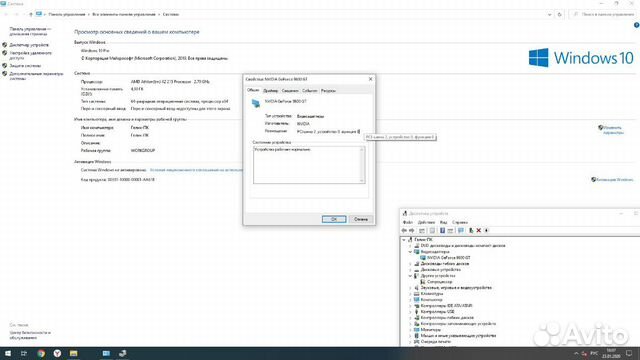Close NVIDIA properties dialog with X
The height and width of the screenshot is (360, 640).
tap(370, 79)
